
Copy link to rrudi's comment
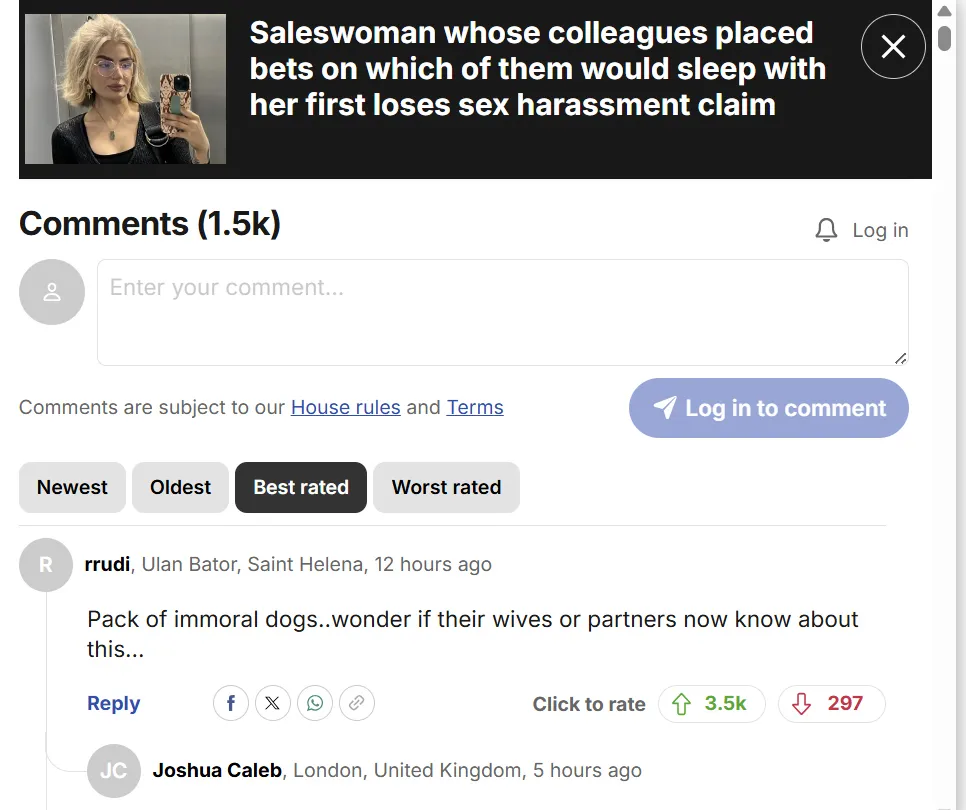357,704
